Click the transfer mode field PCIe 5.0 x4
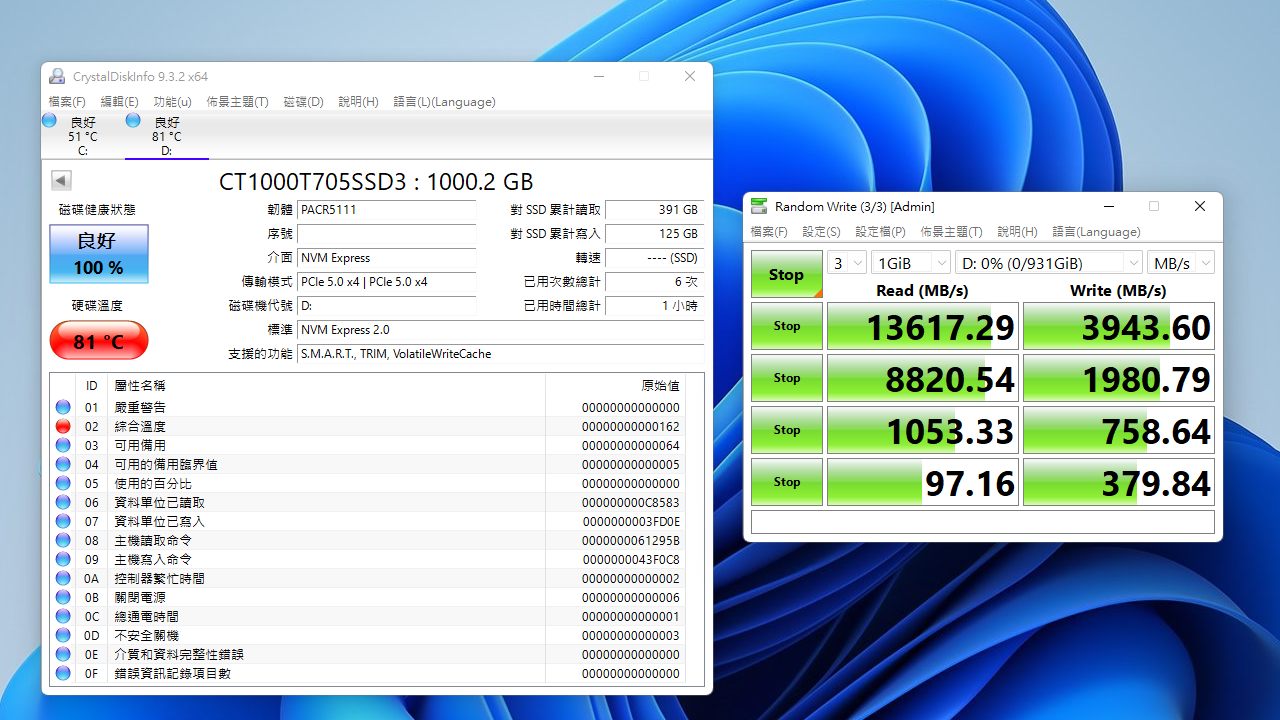Viewport: 1280px width, 720px height. (x=387, y=282)
